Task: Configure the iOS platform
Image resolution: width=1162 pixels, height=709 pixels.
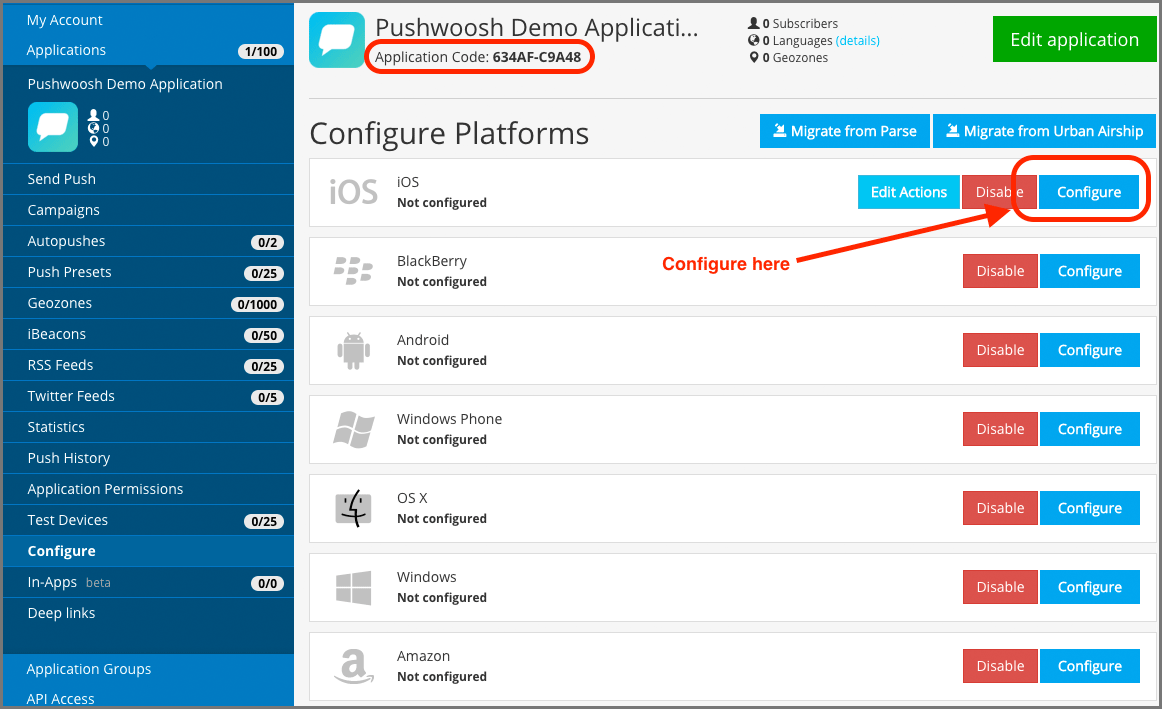Action: point(1089,192)
